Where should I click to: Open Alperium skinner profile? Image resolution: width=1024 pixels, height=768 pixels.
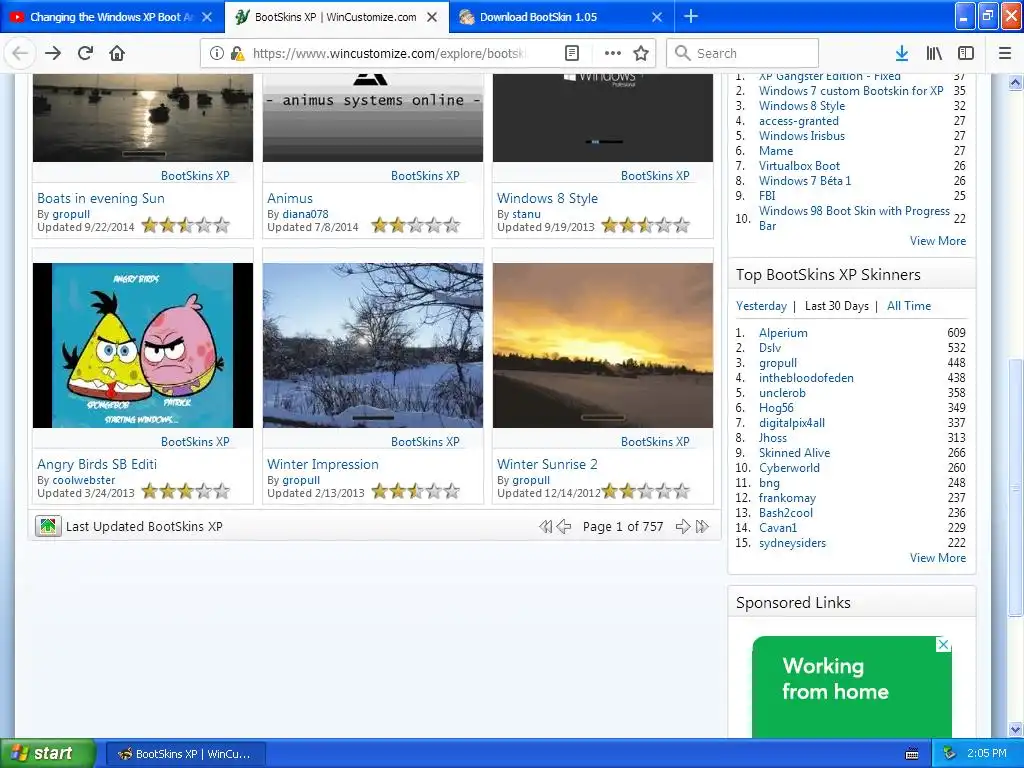click(783, 332)
